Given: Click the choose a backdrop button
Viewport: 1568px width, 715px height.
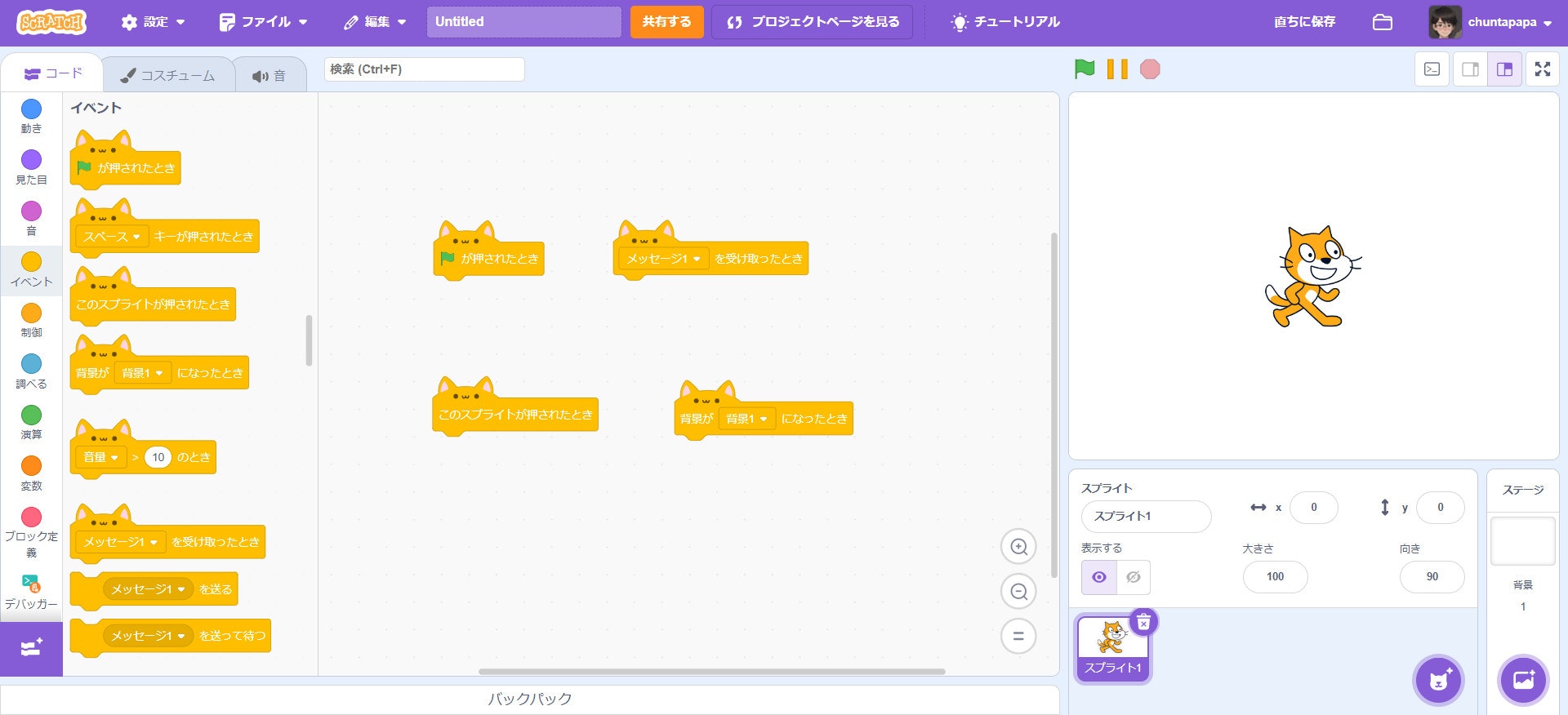Looking at the screenshot, I should [x=1523, y=679].
